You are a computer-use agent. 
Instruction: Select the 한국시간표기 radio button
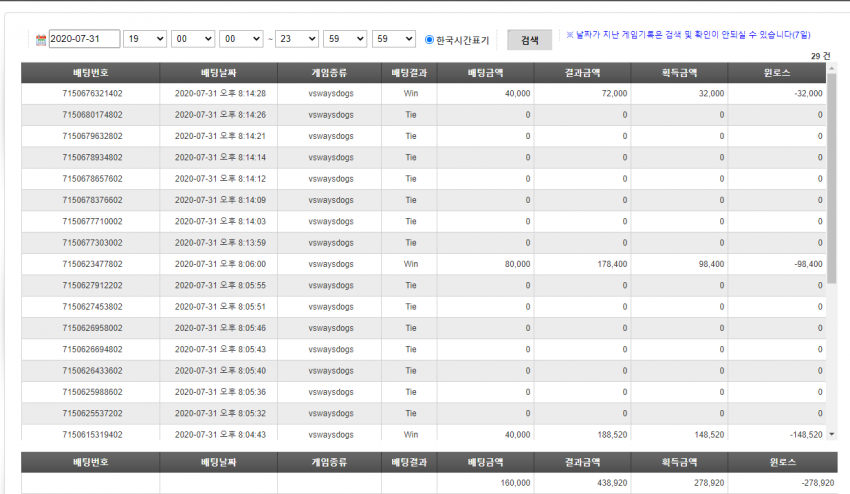(x=429, y=40)
